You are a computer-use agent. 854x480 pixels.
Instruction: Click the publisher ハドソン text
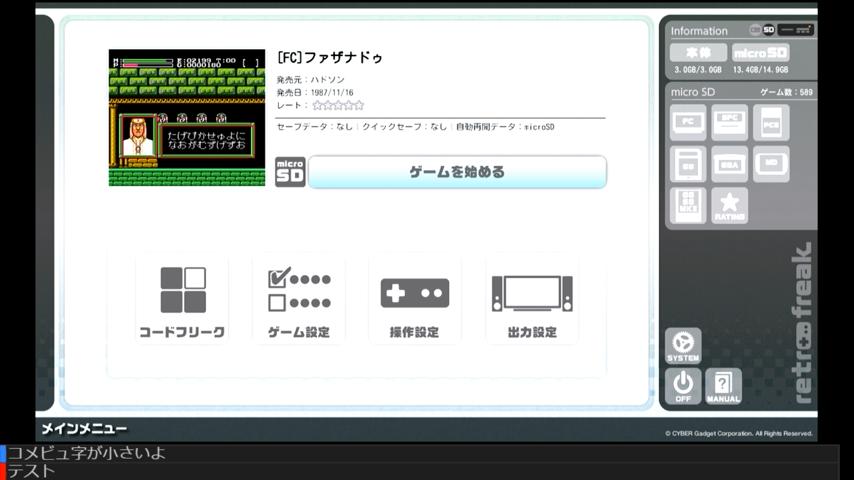[327, 80]
